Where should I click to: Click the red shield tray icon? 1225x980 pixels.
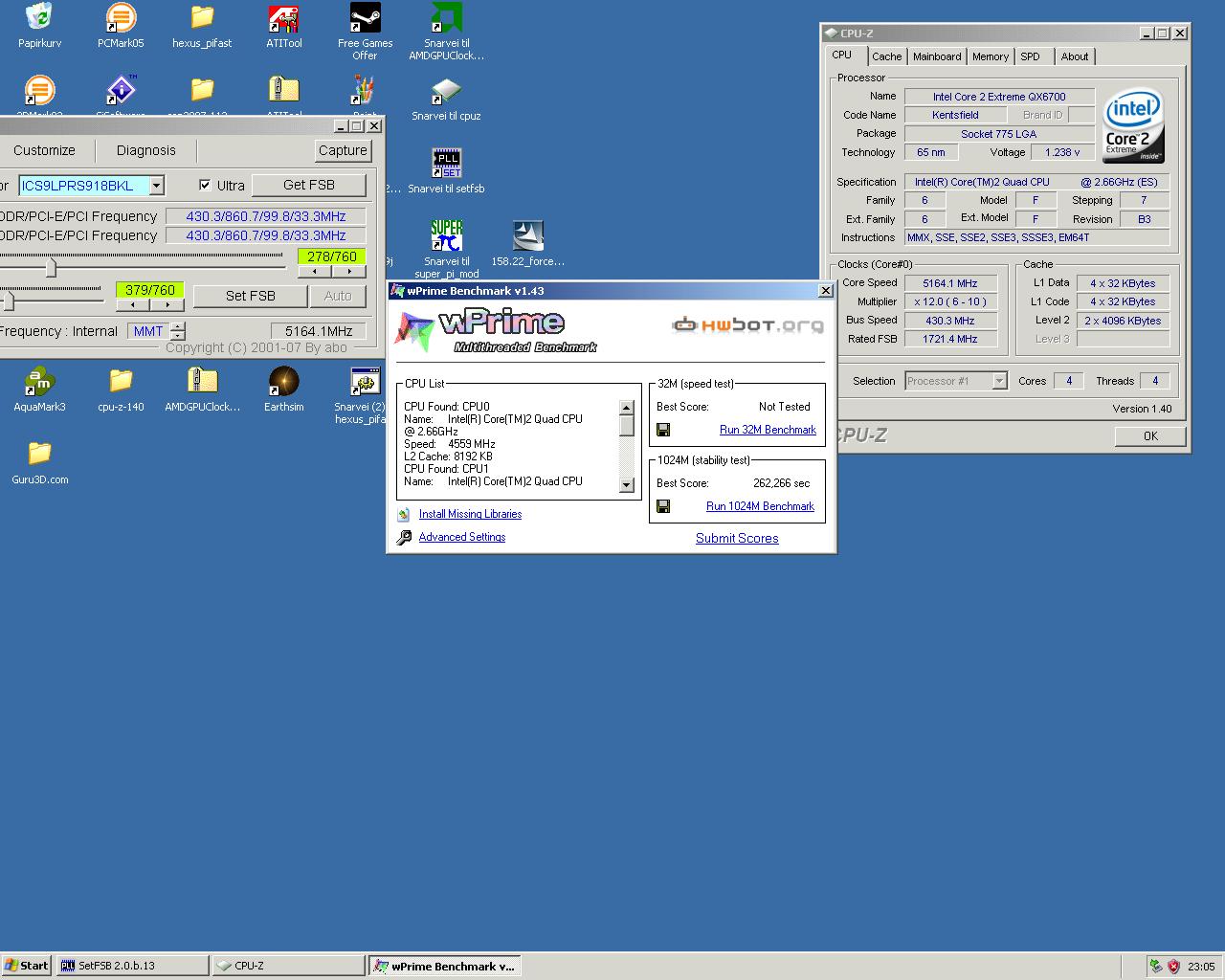[x=1174, y=967]
